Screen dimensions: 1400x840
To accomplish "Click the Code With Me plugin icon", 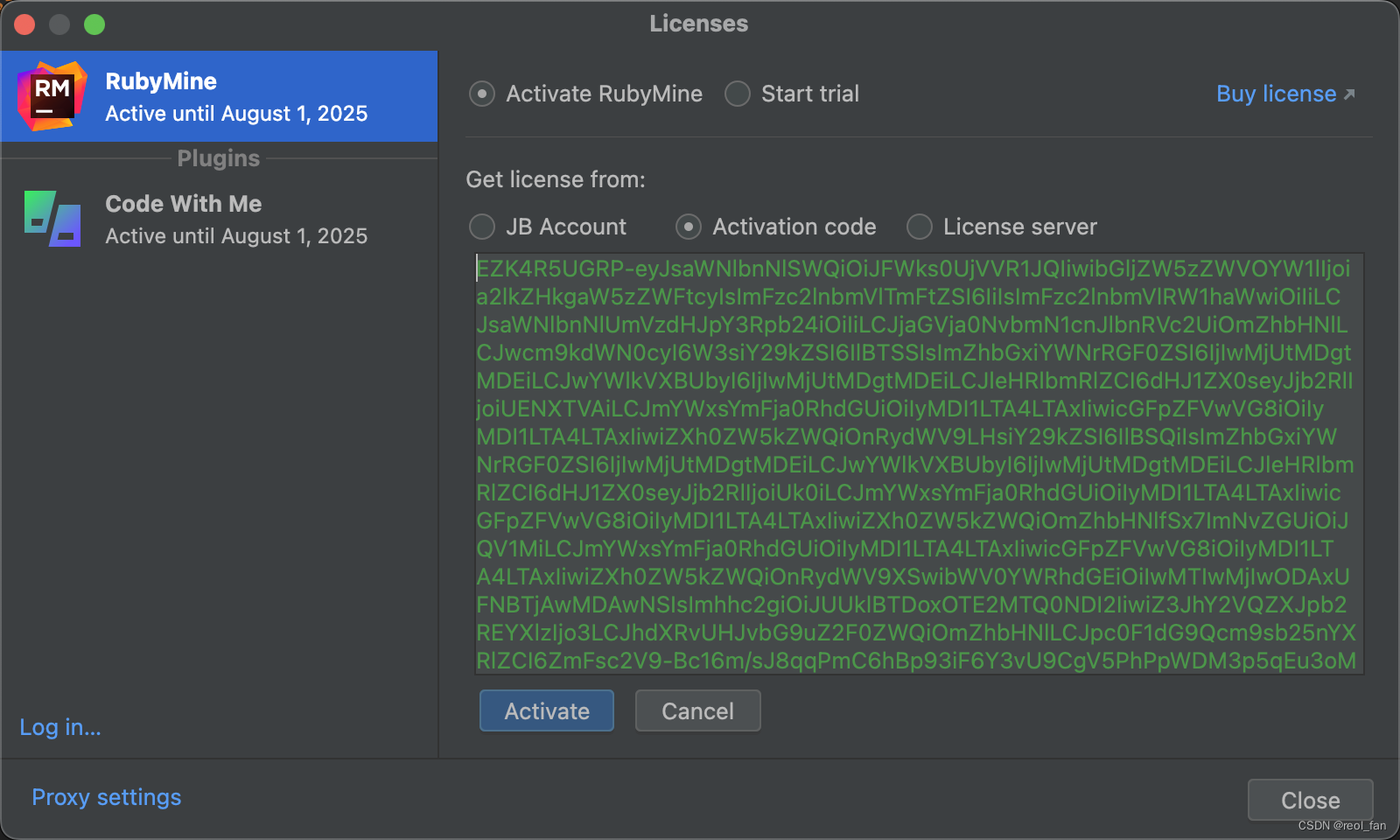I will 52,219.
